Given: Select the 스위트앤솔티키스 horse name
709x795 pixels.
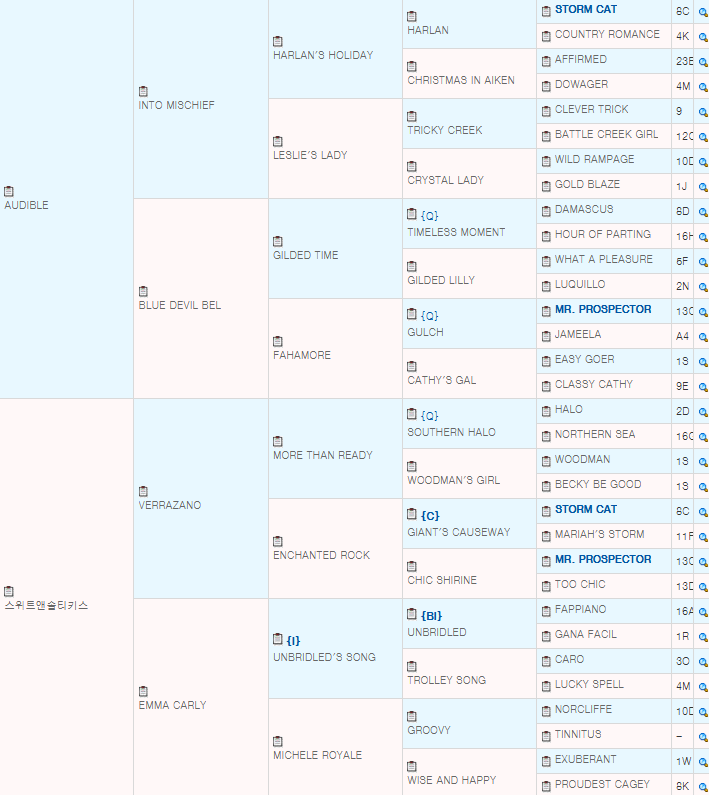Looking at the screenshot, I should [46, 605].
